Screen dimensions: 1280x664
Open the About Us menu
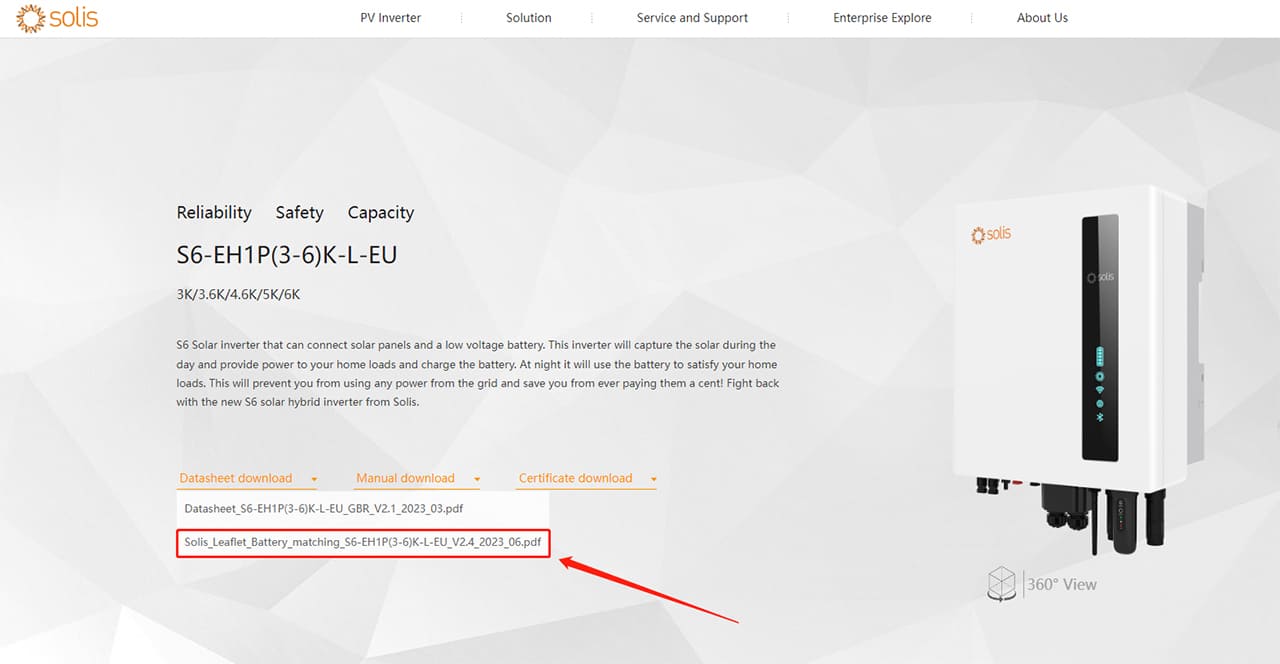(1042, 18)
